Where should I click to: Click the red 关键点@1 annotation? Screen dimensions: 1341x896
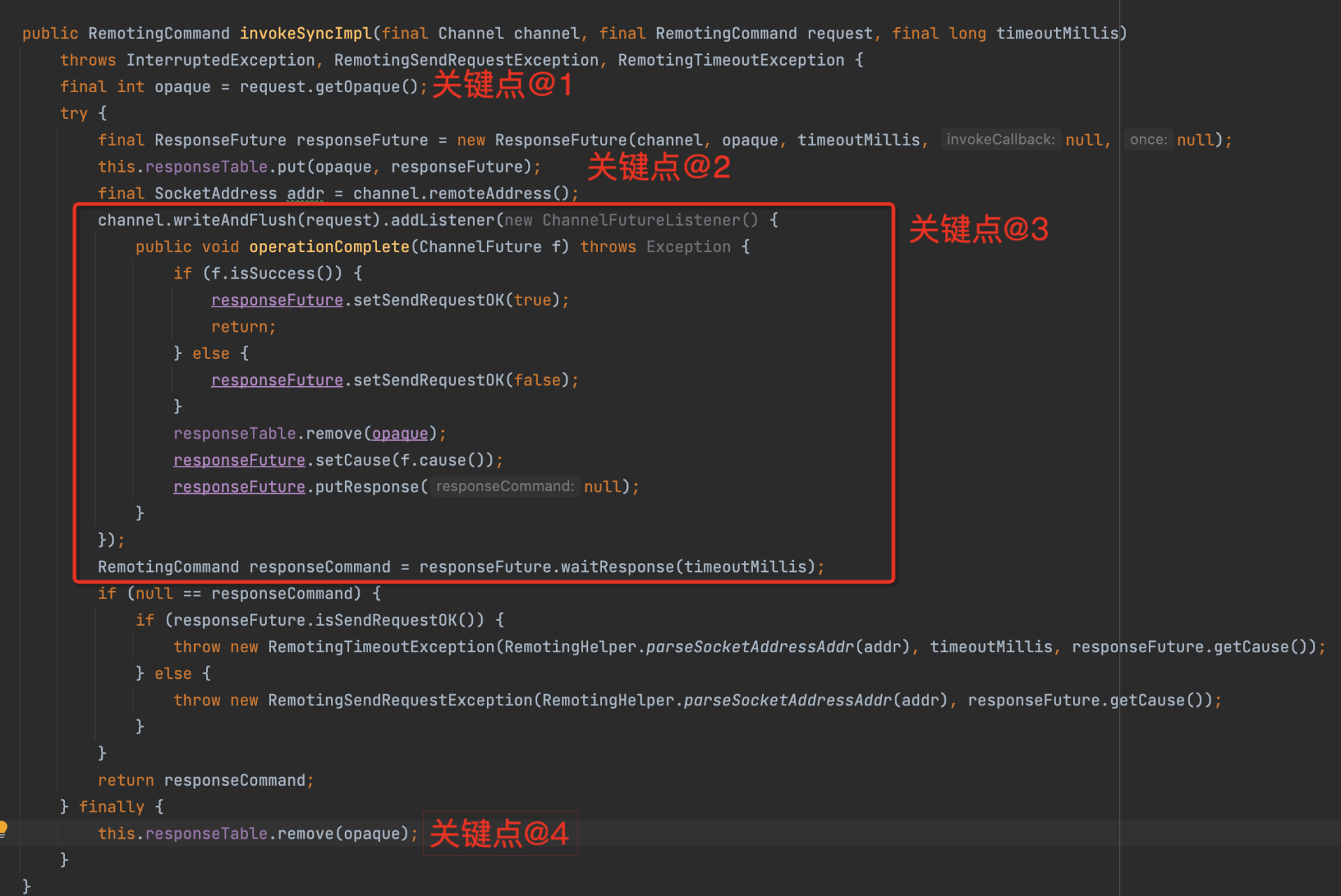pyautogui.click(x=502, y=85)
